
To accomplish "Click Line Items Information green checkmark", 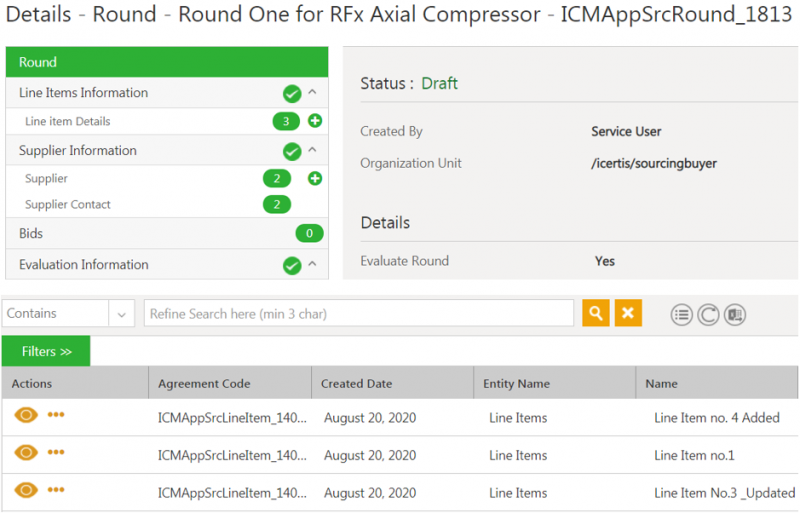I will pyautogui.click(x=292, y=94).
